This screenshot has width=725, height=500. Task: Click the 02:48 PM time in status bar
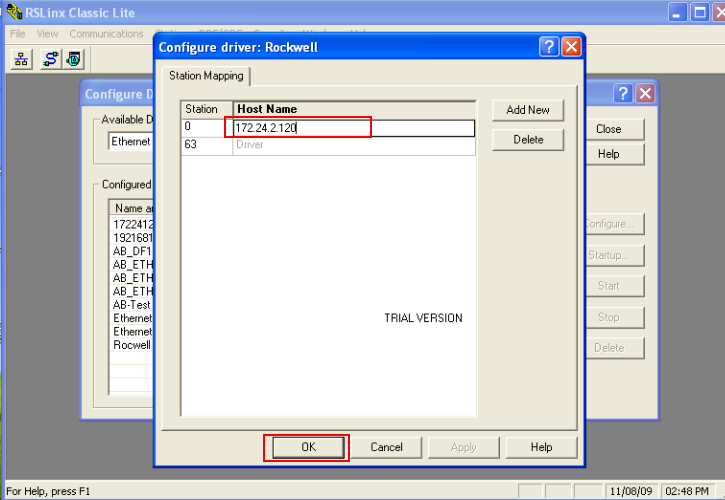tap(687, 491)
